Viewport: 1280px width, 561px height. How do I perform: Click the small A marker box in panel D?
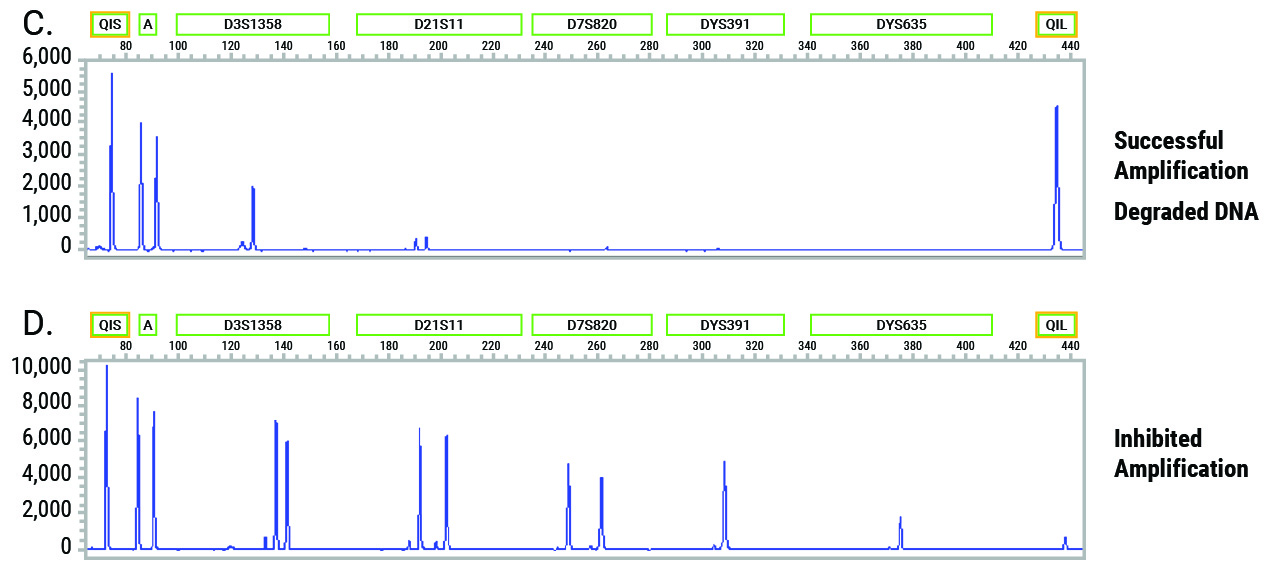(x=148, y=325)
